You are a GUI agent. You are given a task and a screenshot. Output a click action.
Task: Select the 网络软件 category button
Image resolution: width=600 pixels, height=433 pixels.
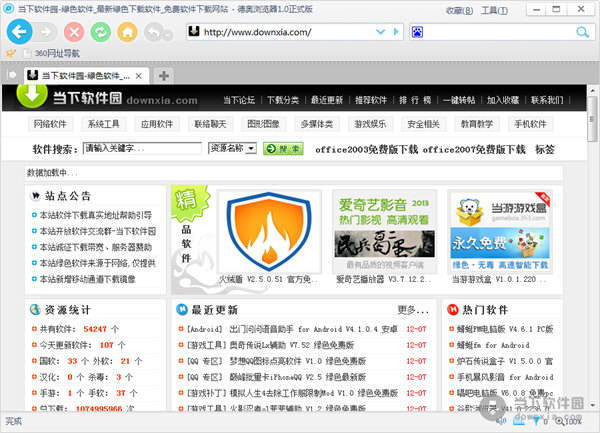(50, 124)
